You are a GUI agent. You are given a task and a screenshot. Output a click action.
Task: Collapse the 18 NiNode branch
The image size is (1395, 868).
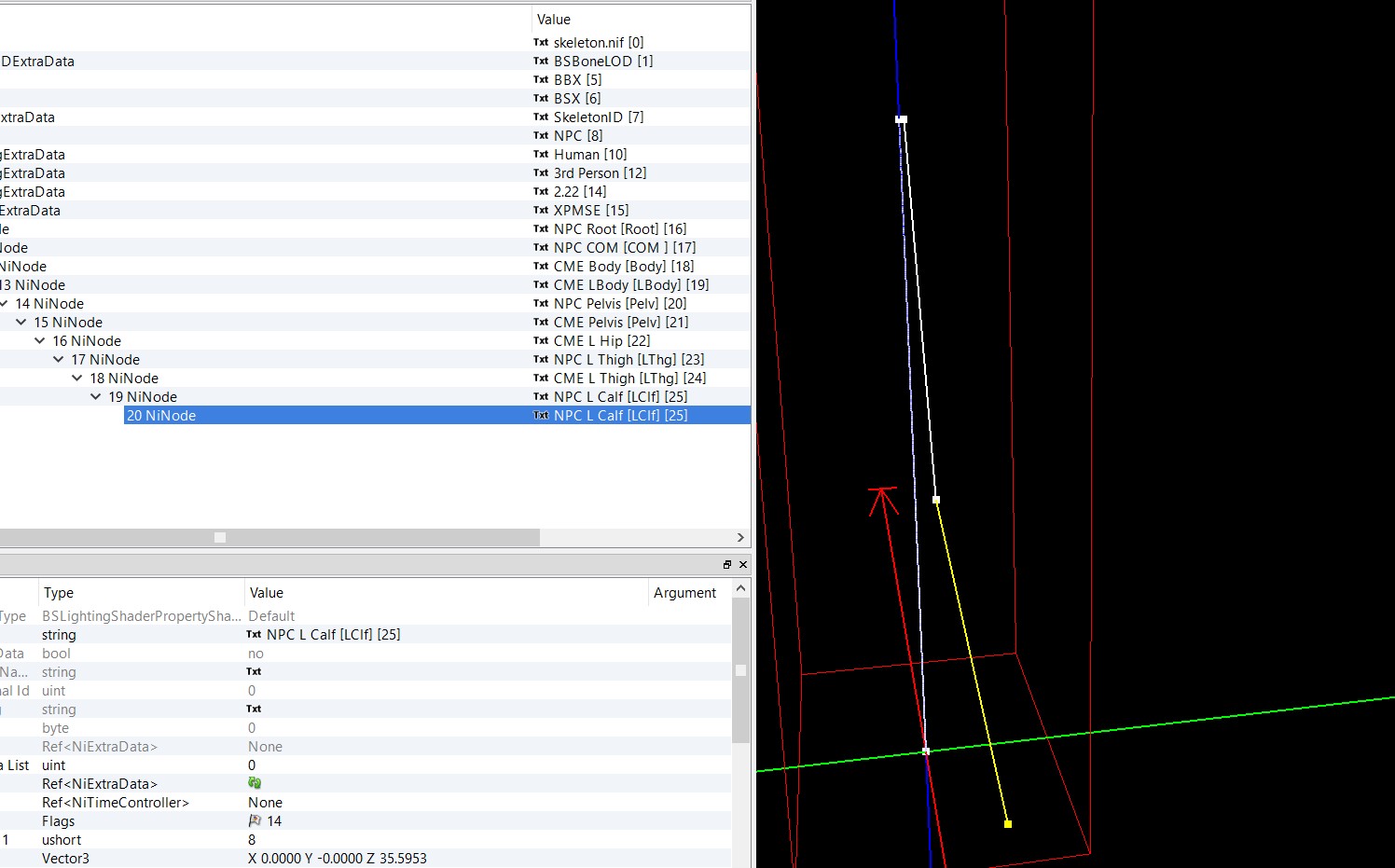(x=77, y=379)
